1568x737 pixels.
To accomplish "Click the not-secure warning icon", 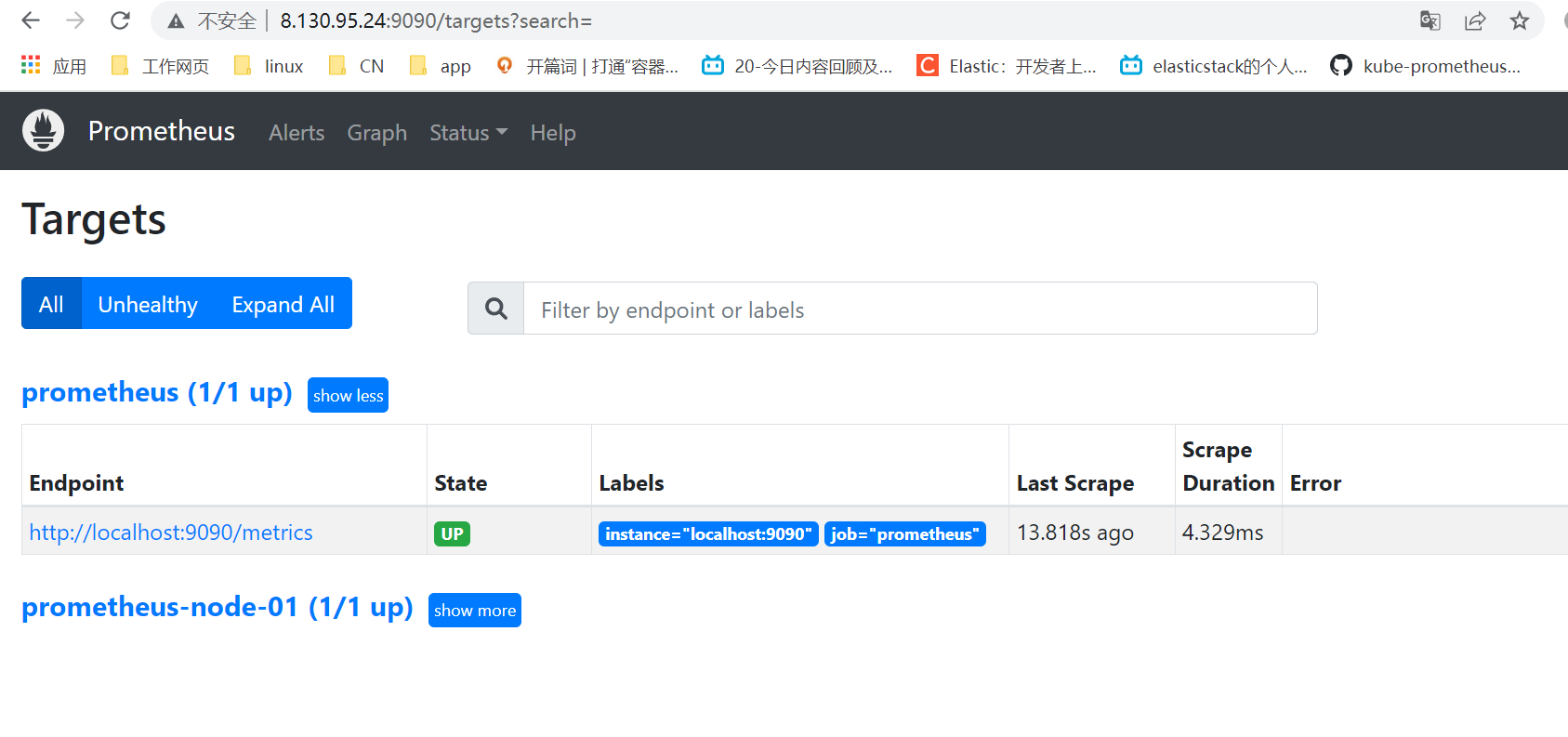I will (x=176, y=20).
